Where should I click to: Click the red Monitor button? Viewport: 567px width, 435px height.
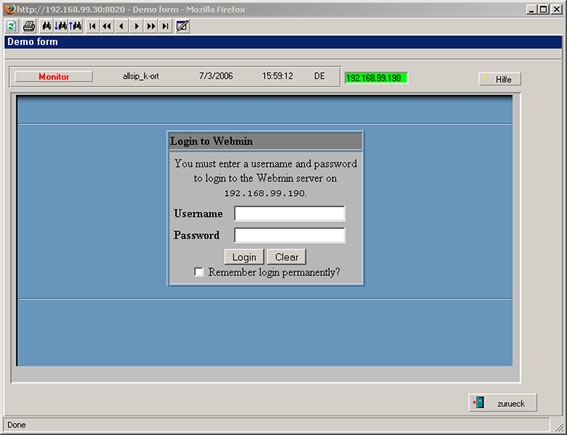click(x=54, y=77)
